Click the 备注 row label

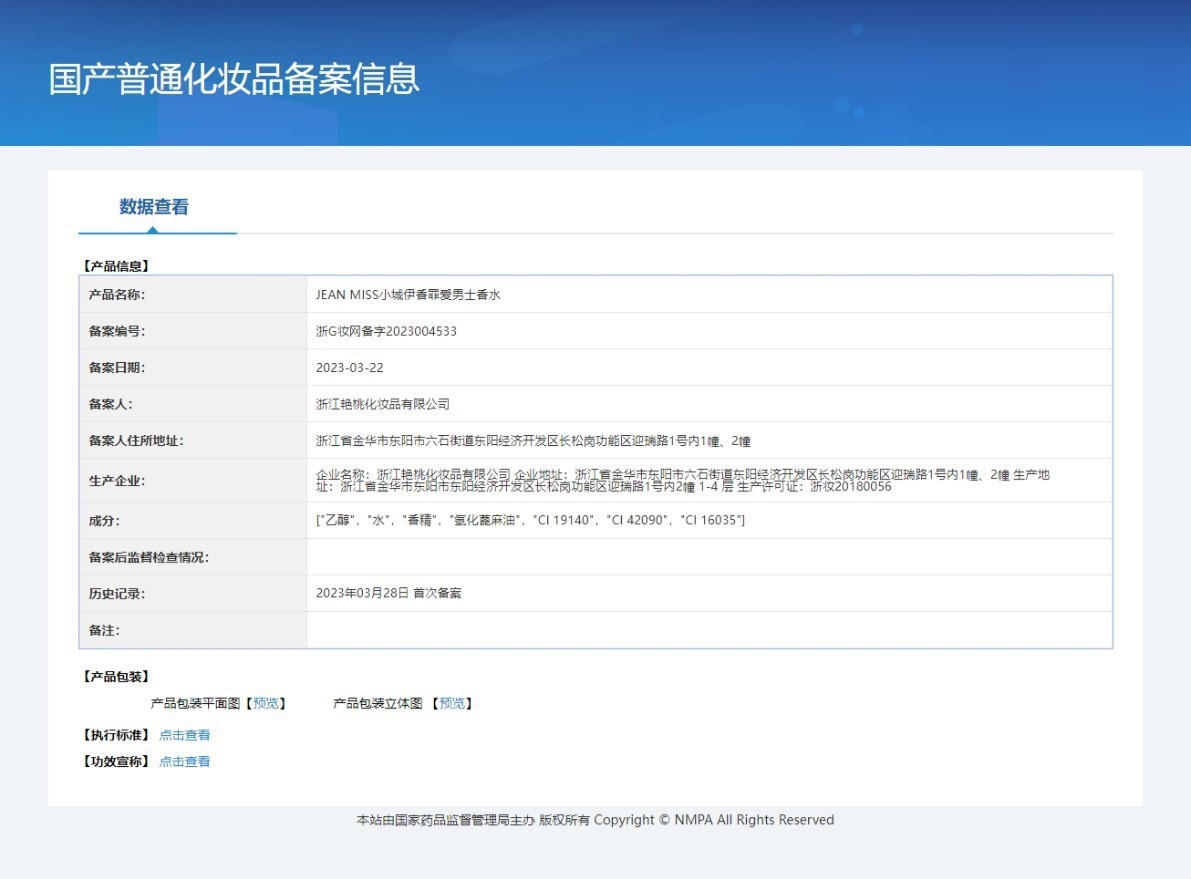coord(104,630)
